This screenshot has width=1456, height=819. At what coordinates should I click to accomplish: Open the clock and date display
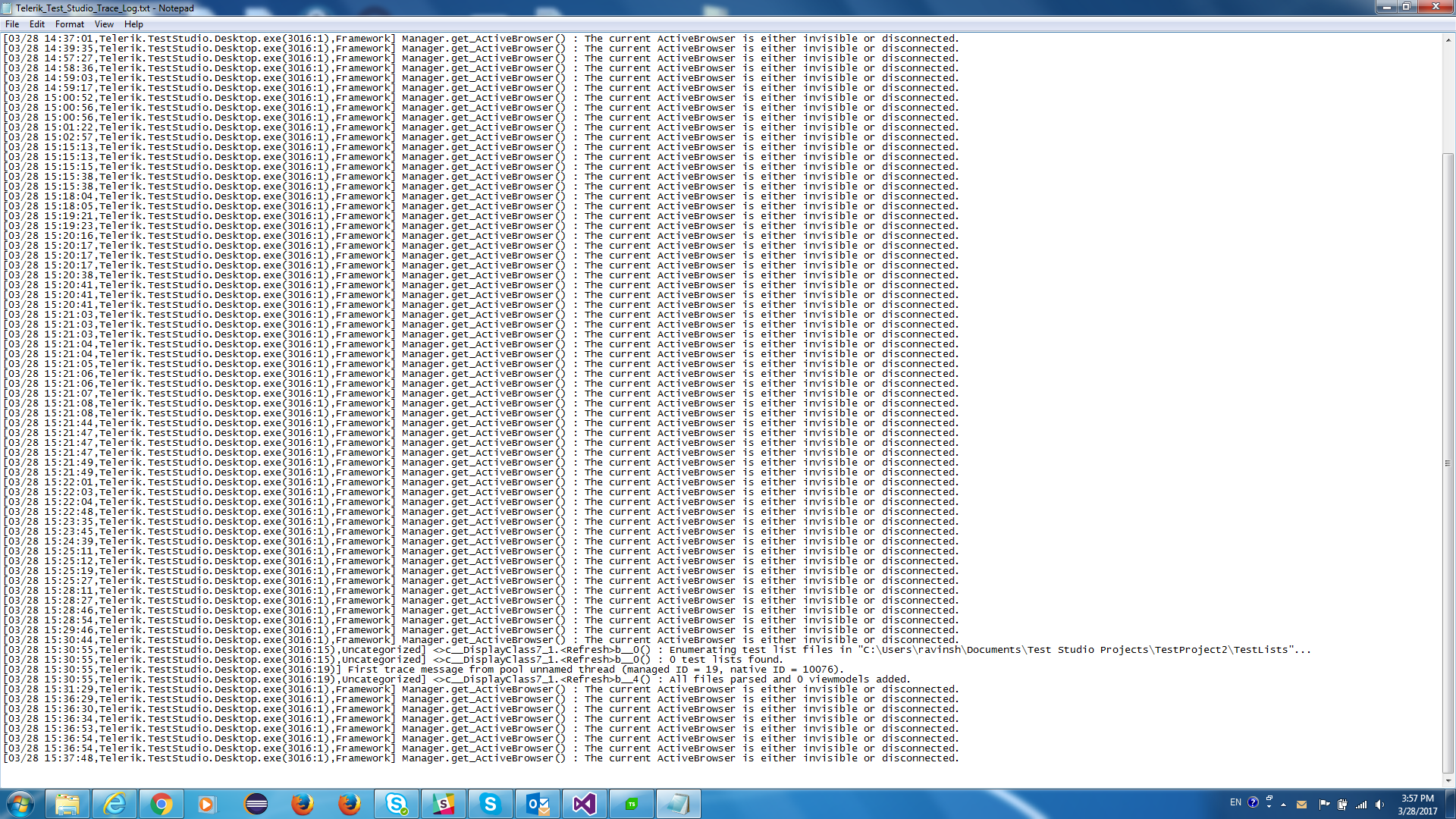1417,805
